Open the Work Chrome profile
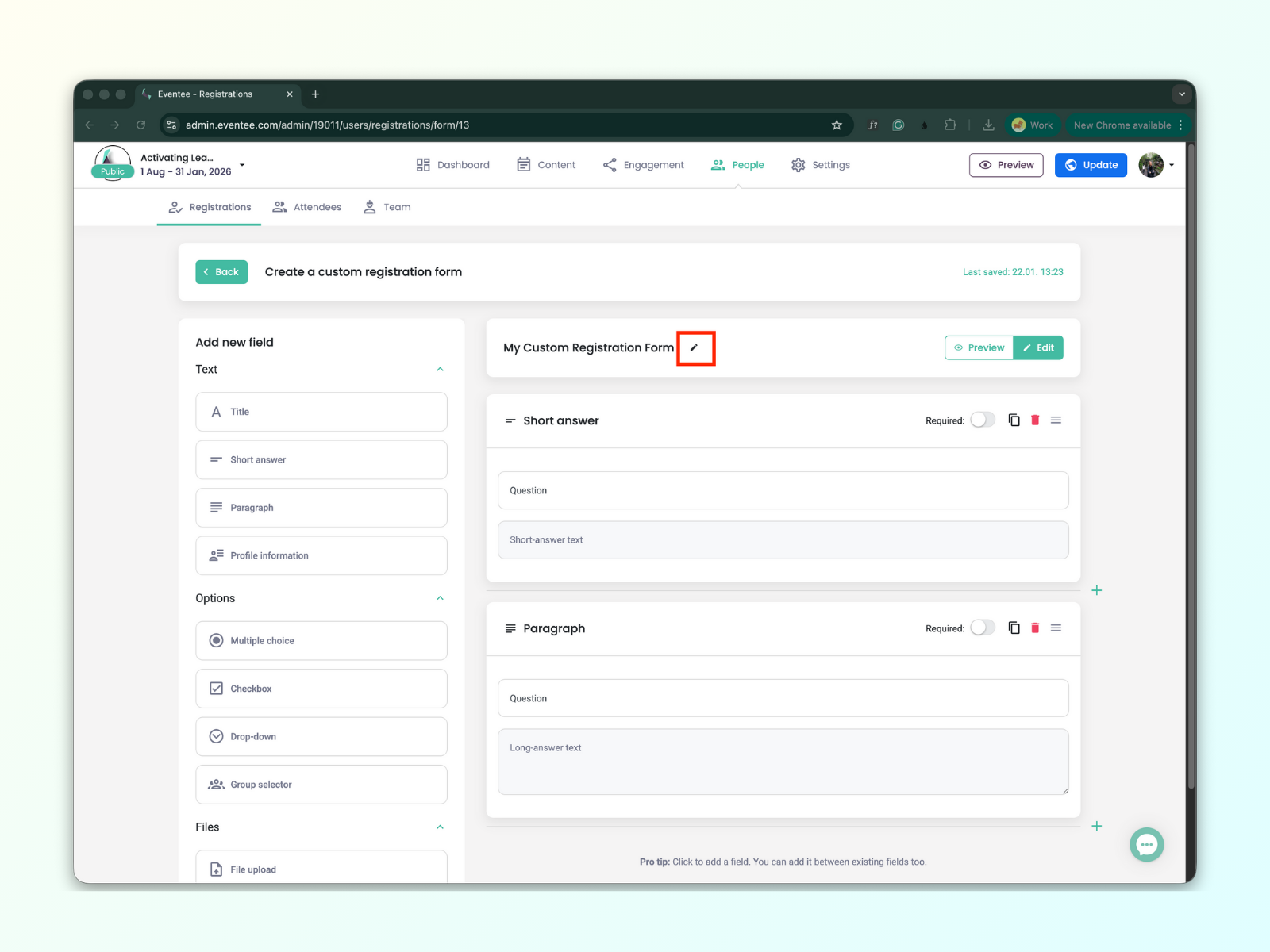Screen dimensions: 1270x952 (1033, 125)
